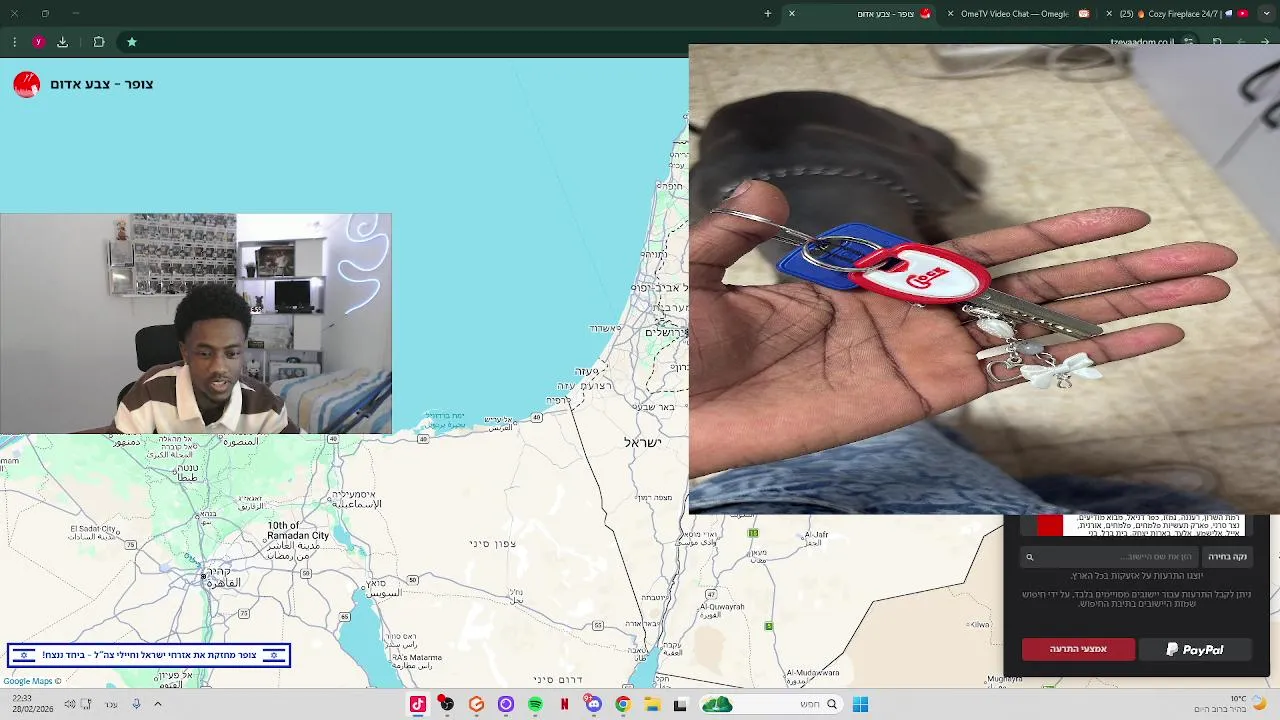
Task: Click the ירושלים label on the map
Action: 665,332
